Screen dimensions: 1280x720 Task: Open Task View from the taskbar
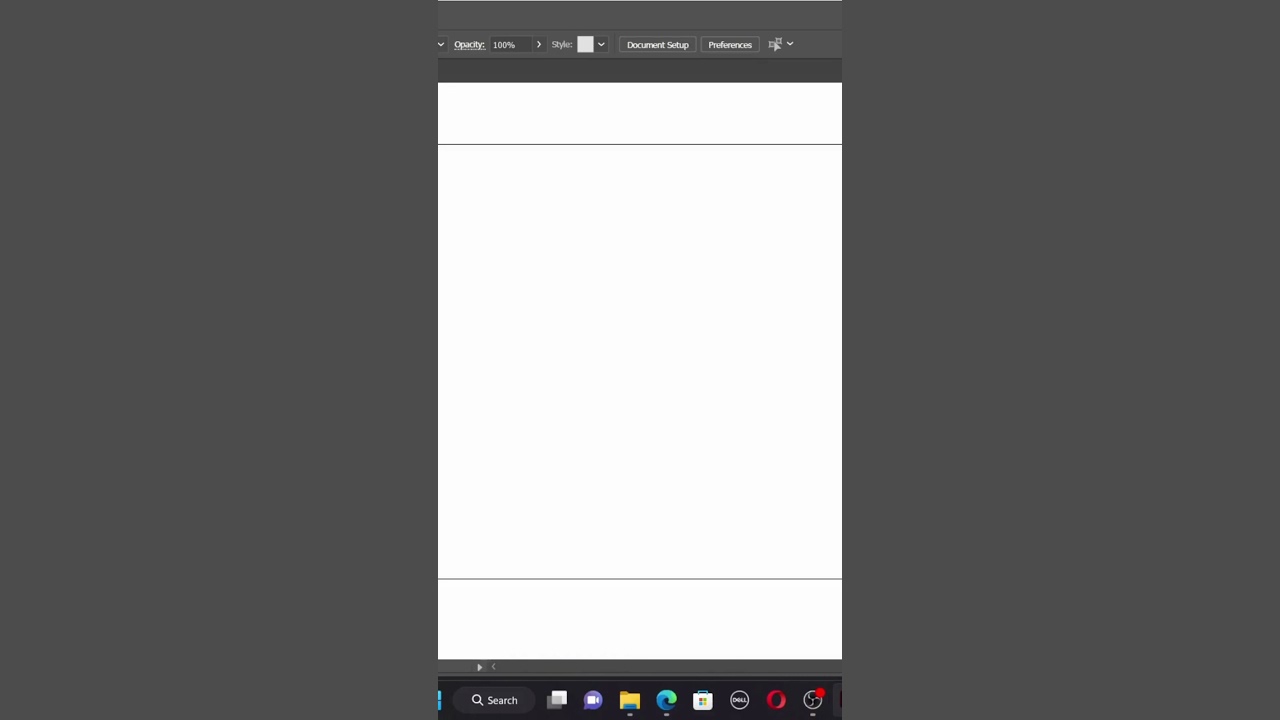(557, 700)
